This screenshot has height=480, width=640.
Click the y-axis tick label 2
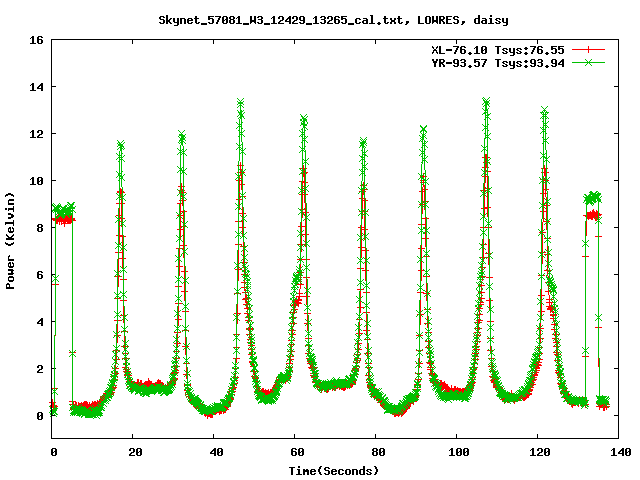pyautogui.click(x=40, y=369)
